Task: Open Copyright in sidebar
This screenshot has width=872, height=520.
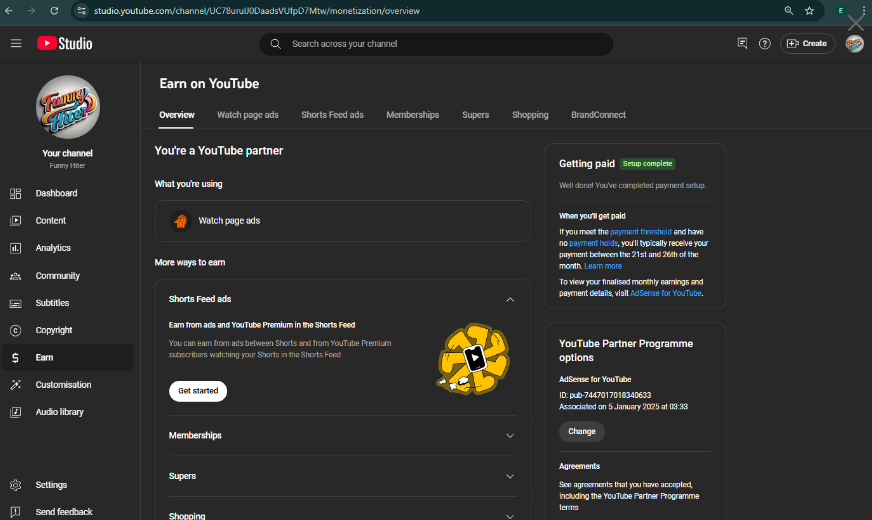Action: (67, 330)
